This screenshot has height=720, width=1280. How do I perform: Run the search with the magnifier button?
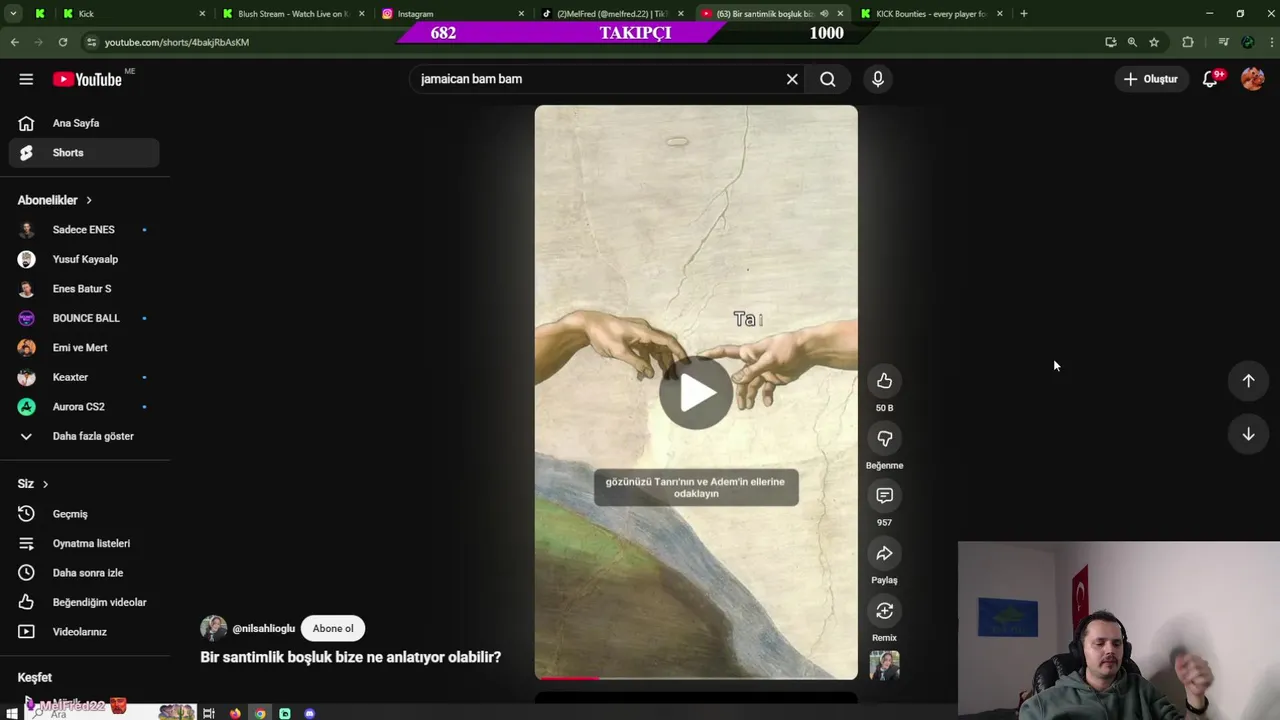828,79
